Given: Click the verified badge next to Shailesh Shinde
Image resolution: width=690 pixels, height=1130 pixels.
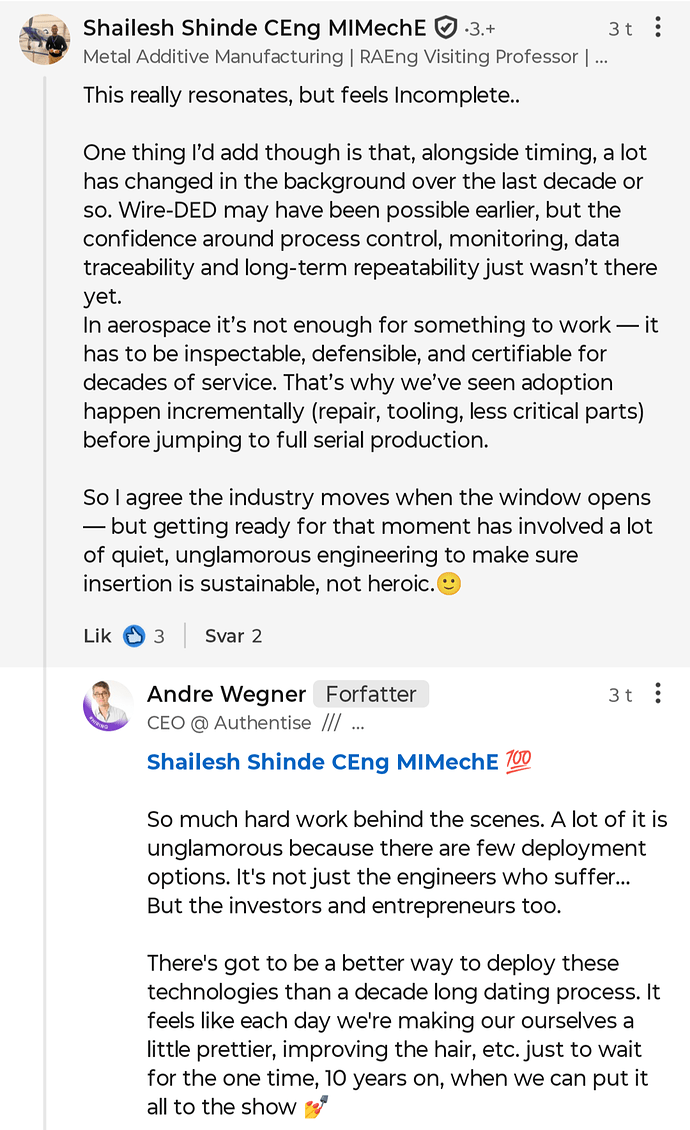Looking at the screenshot, I should [444, 28].
